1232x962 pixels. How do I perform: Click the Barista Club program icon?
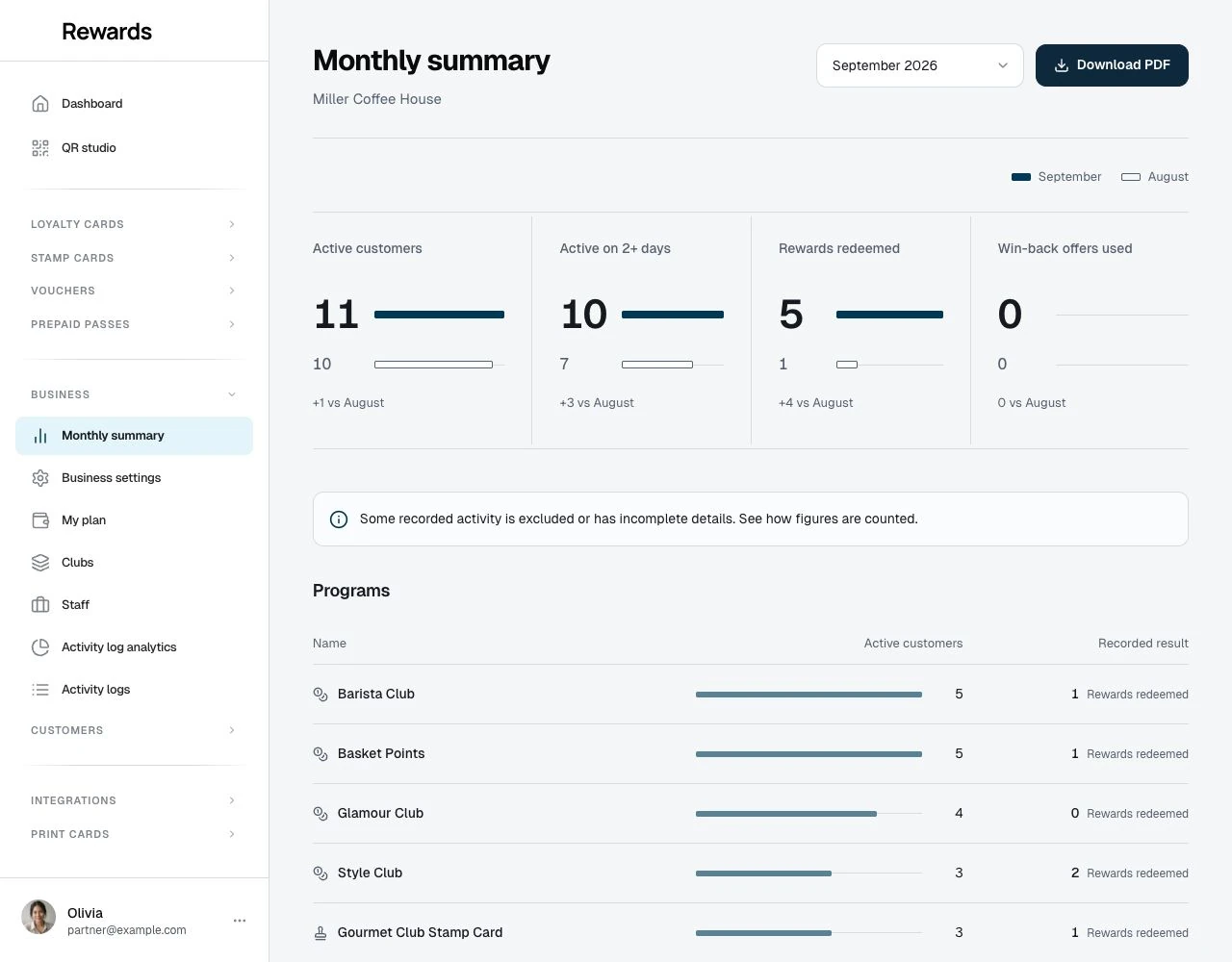(321, 695)
